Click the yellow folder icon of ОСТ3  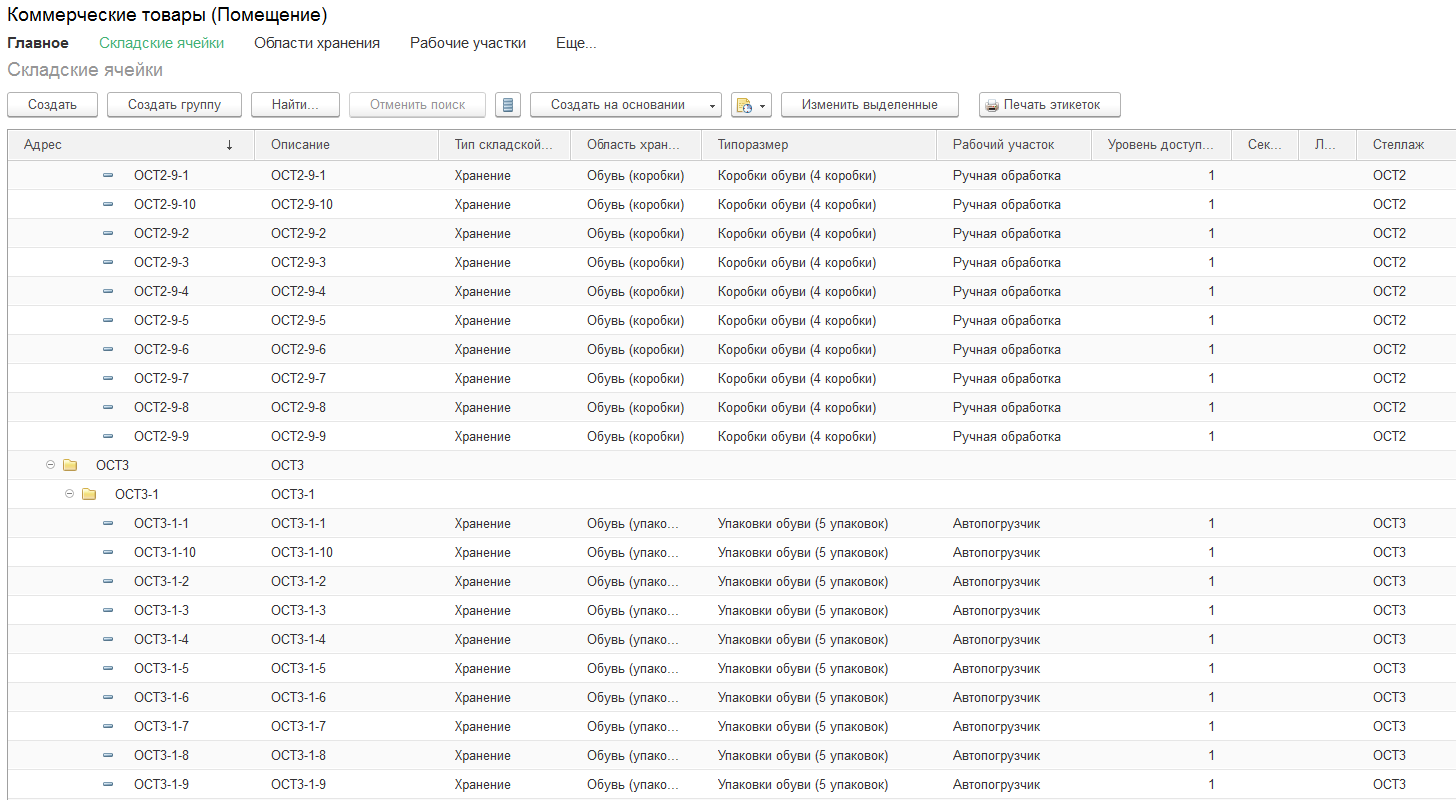70,465
